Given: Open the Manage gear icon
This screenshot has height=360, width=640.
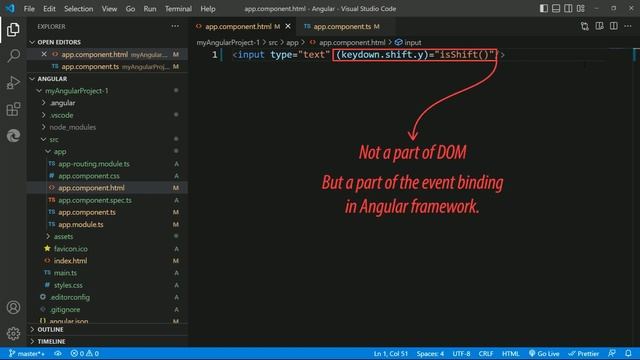Looking at the screenshot, I should coord(13,334).
